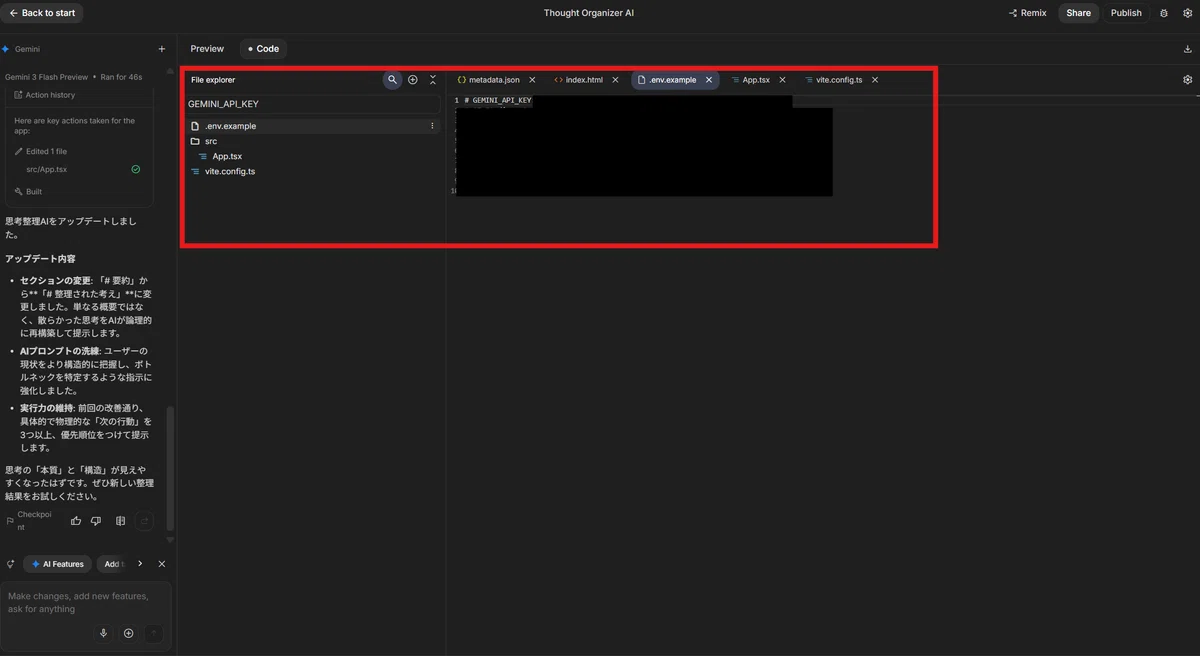Click the Checkpoint flag icon
This screenshot has width=1200, height=656.
[x=10, y=521]
